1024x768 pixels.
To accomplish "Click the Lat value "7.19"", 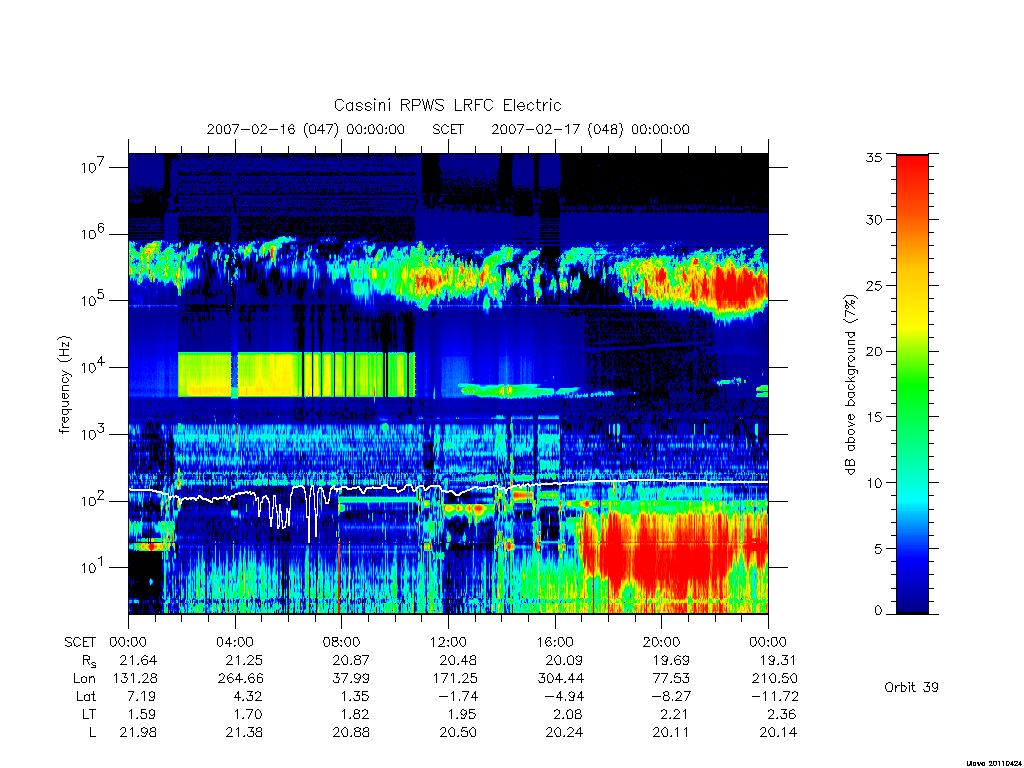I will [142, 696].
